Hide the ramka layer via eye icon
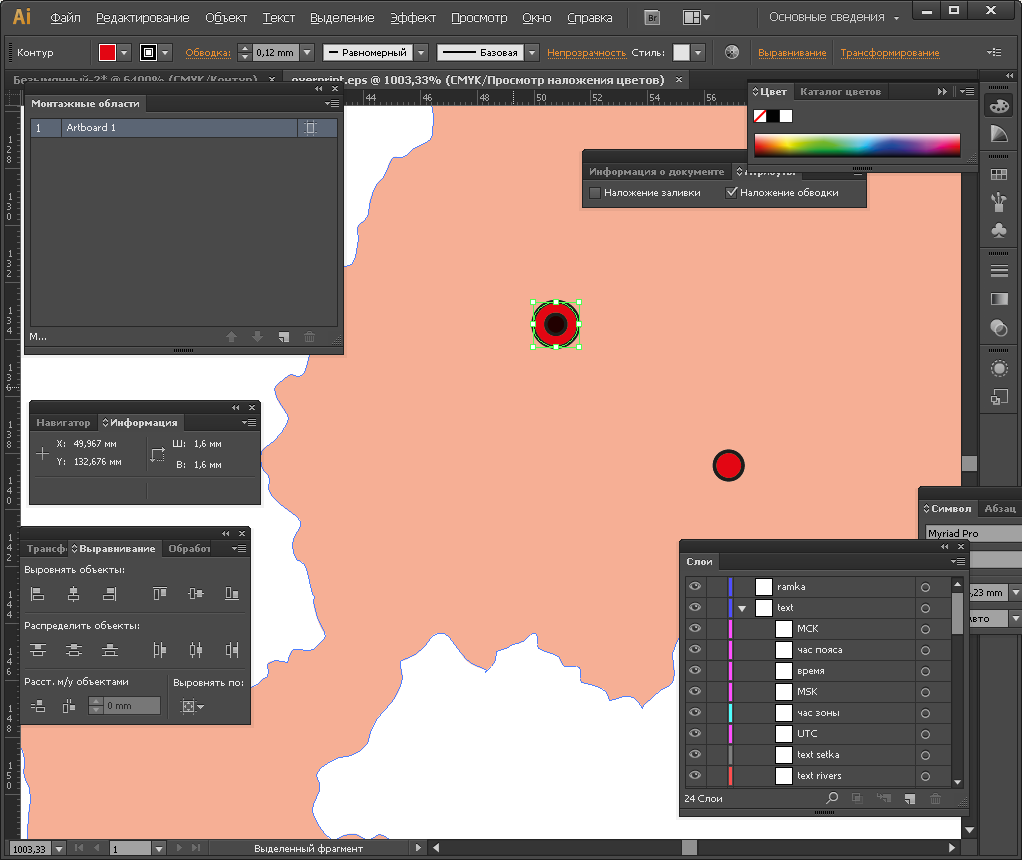Viewport: 1022px width, 860px height. click(695, 587)
